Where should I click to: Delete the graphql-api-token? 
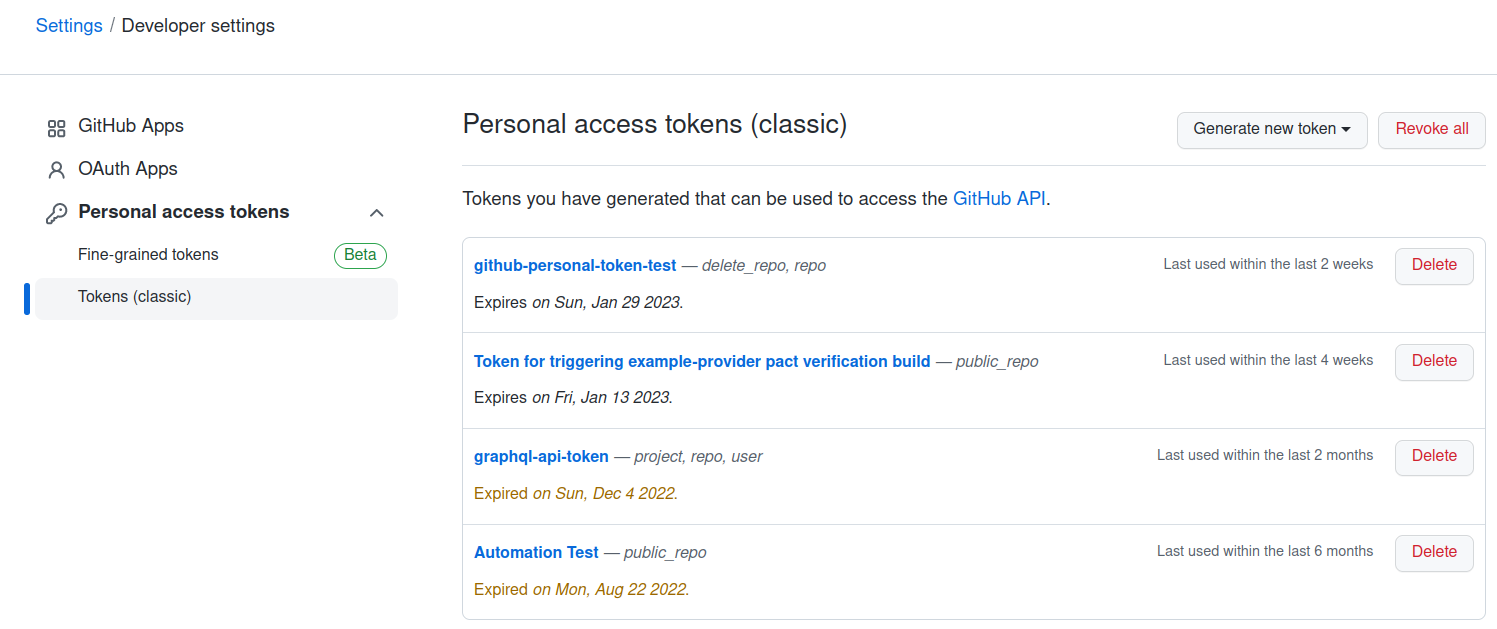1433,456
